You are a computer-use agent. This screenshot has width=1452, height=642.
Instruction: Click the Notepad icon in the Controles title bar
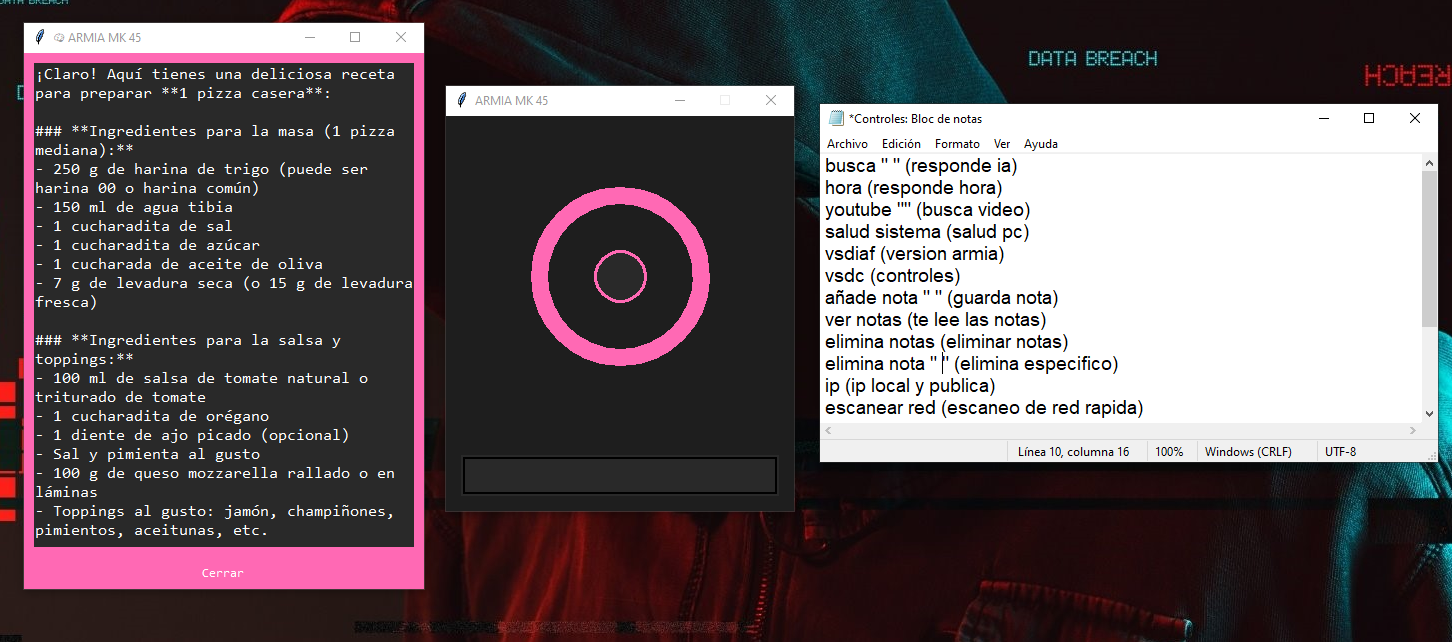tap(836, 118)
